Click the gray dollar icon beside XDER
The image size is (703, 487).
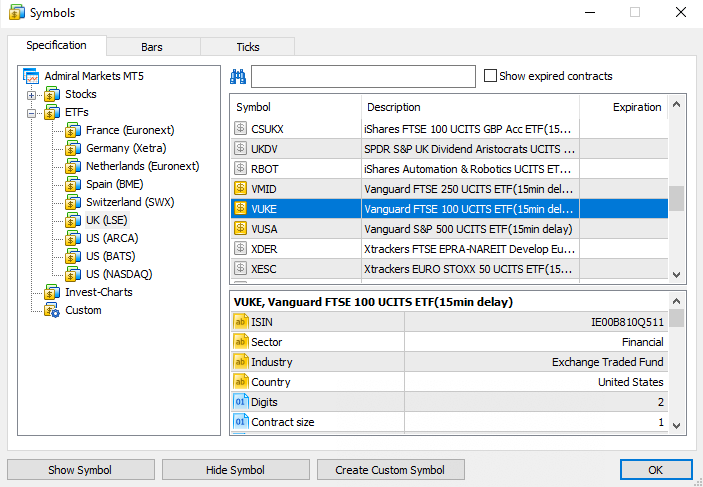click(240, 248)
